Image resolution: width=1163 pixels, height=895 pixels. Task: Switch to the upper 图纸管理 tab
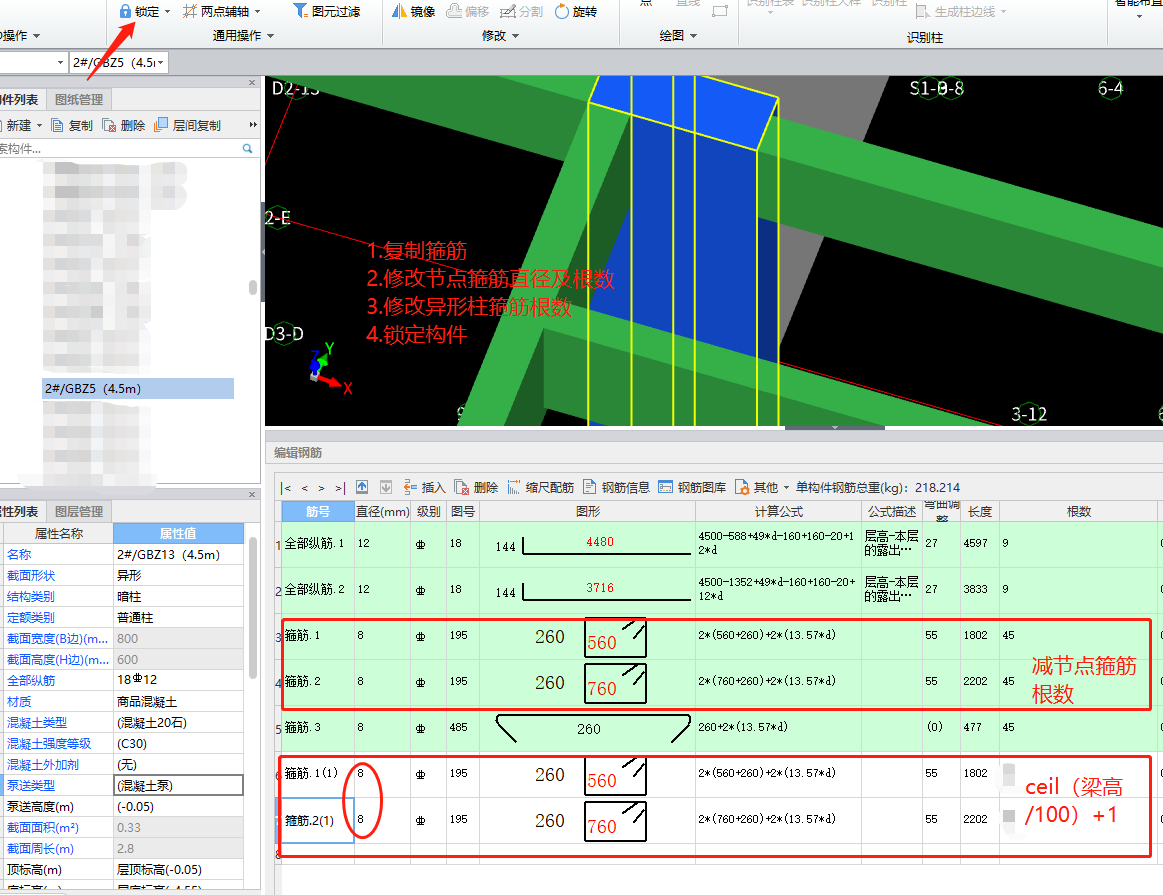pos(79,99)
